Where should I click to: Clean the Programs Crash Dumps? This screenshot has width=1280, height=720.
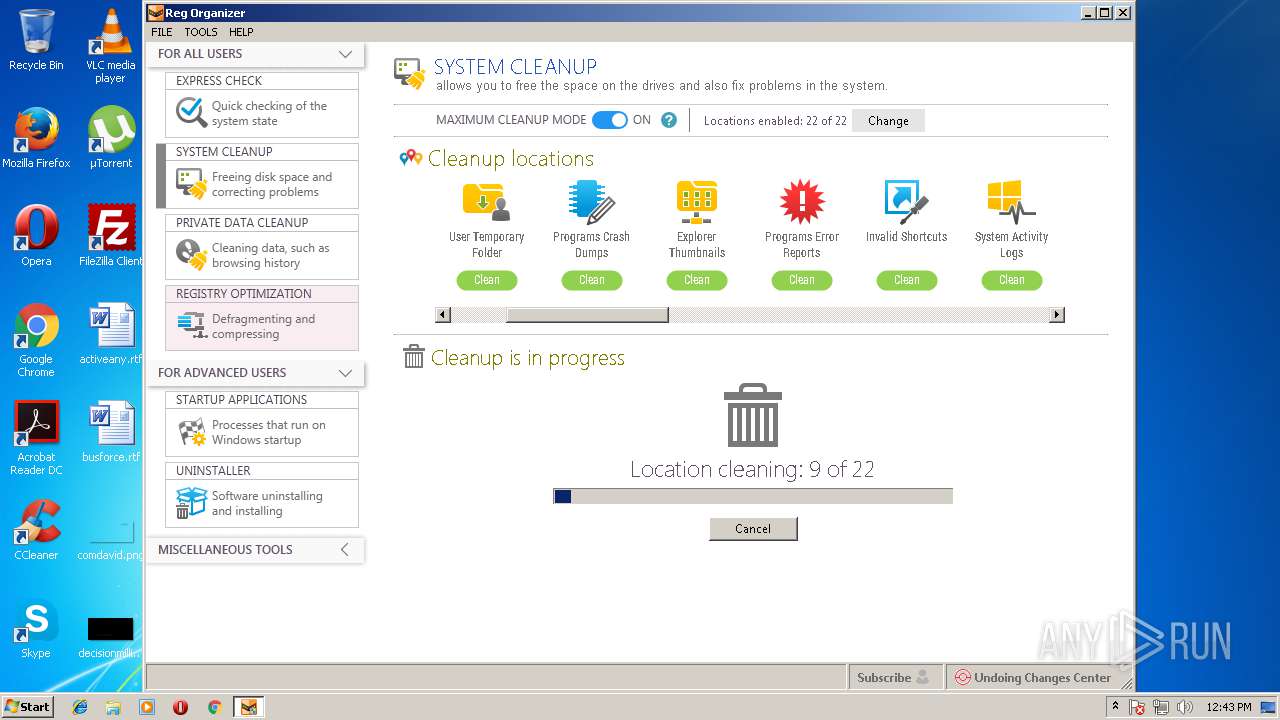[592, 280]
